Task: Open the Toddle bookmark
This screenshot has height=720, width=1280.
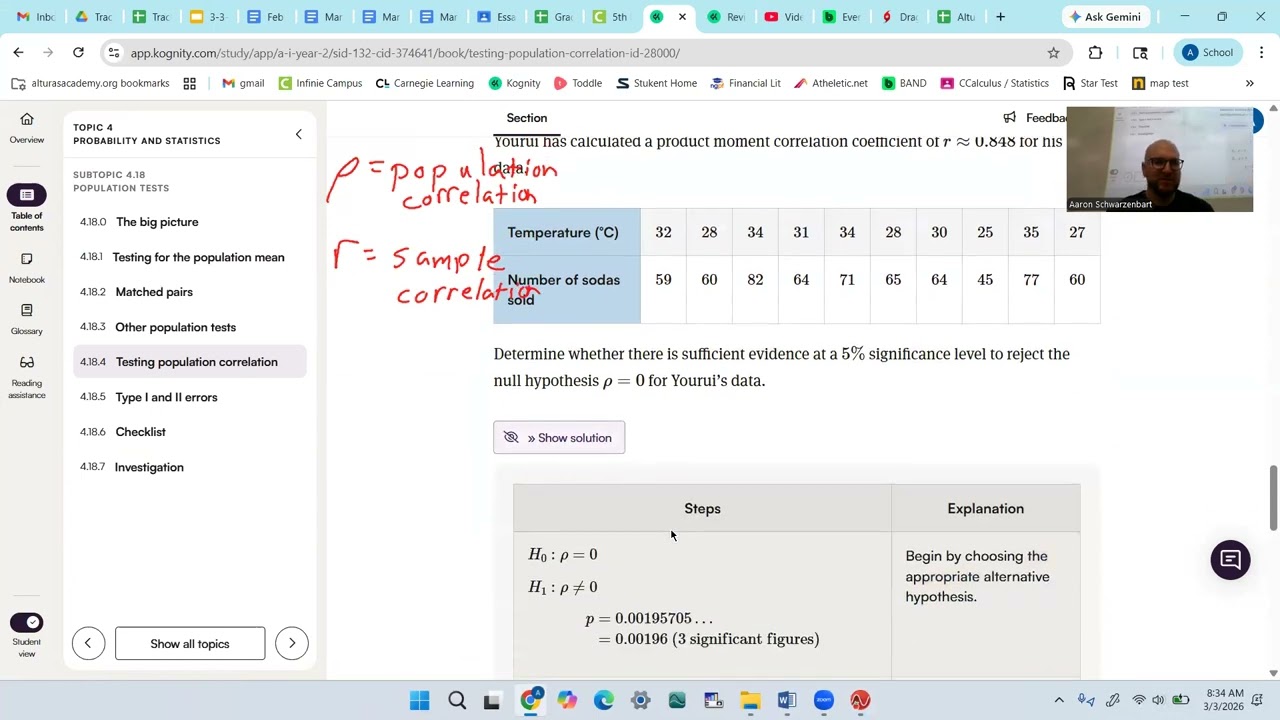Action: 577,83
